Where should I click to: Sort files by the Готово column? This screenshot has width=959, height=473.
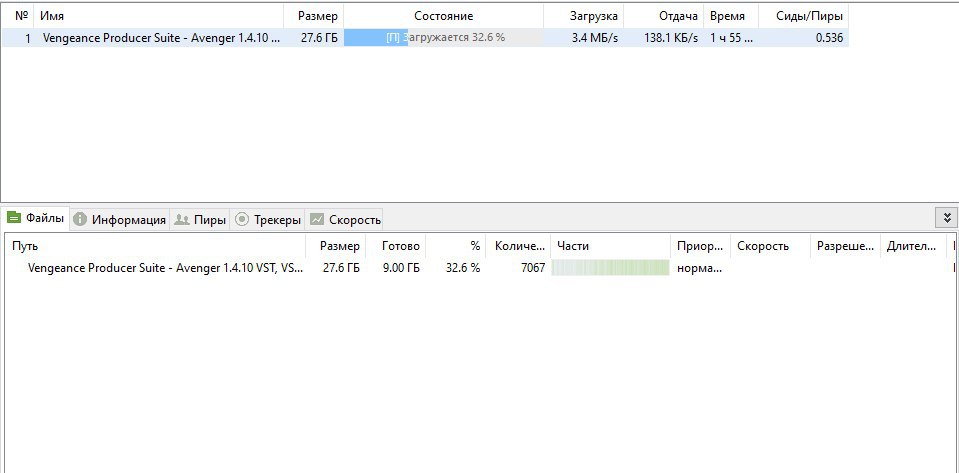tap(395, 246)
